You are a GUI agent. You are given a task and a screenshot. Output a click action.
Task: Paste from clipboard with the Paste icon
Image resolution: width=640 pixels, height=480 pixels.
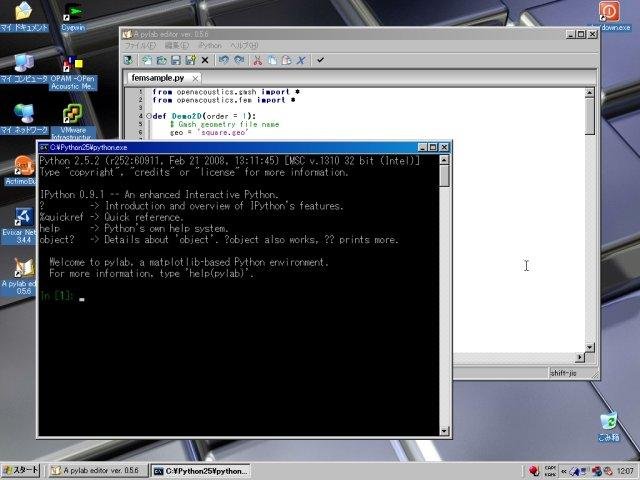[x=287, y=60]
